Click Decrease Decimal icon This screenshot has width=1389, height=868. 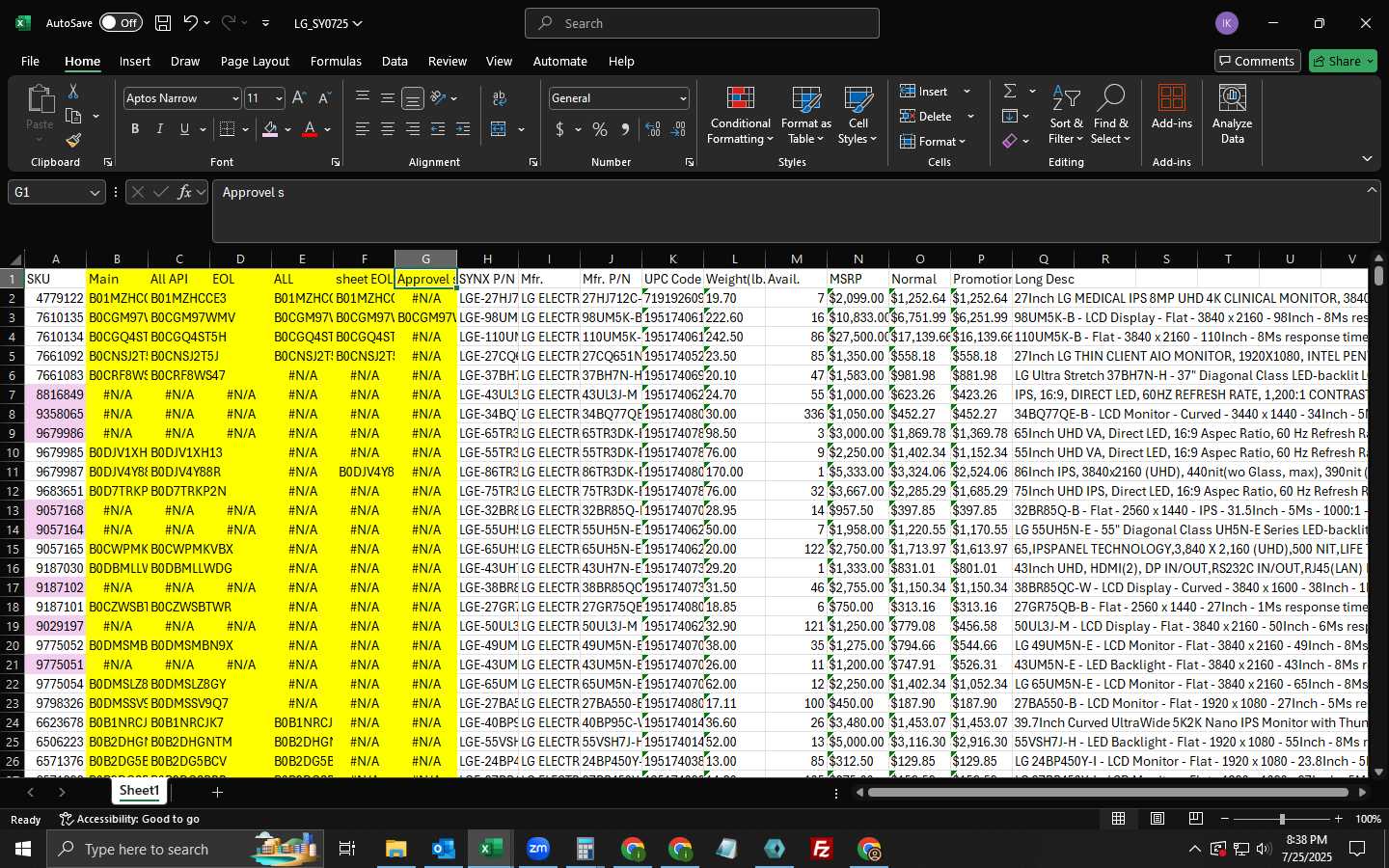678,129
